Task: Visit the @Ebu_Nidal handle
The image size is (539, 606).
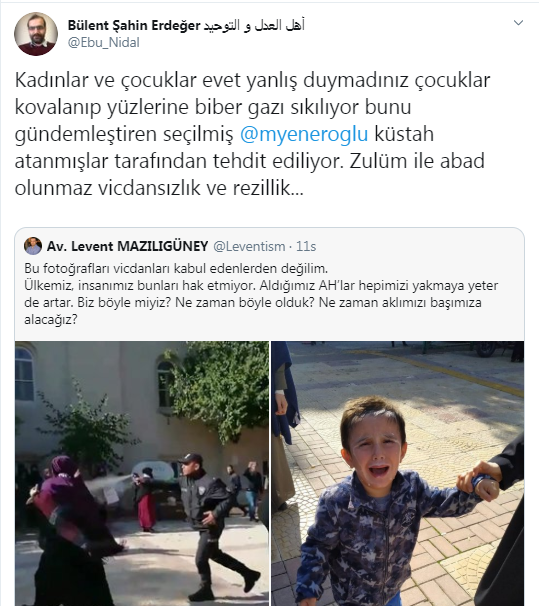Action: (x=104, y=43)
